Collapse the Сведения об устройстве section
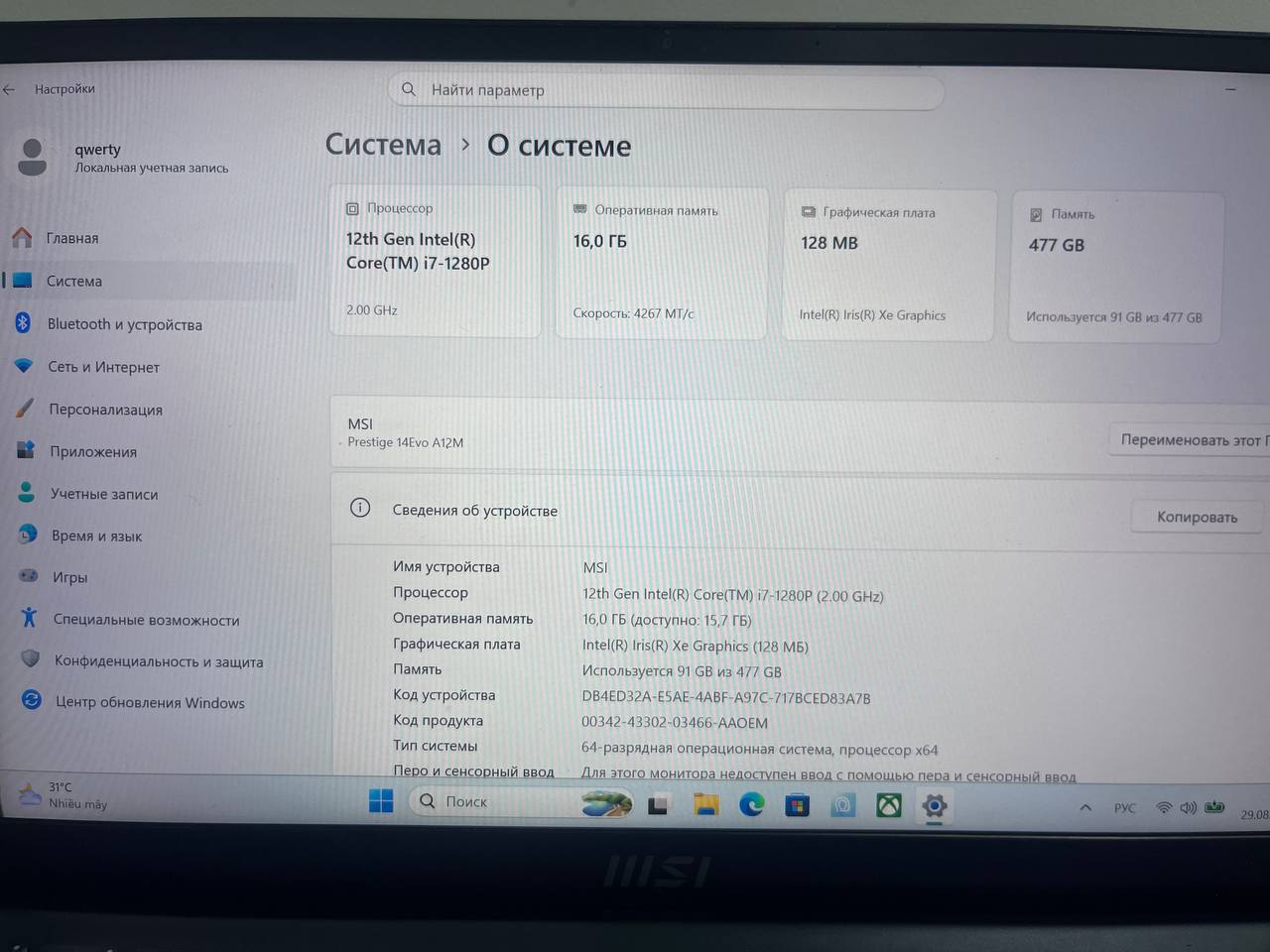The height and width of the screenshot is (952, 1270). tap(800, 510)
